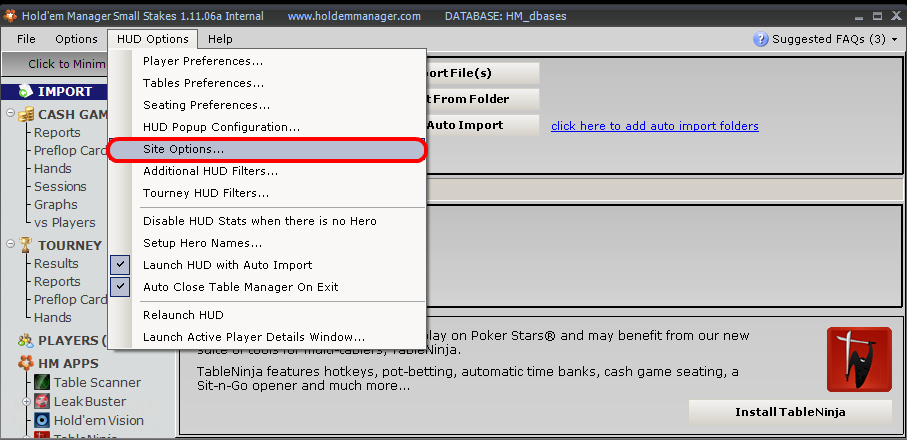Viewport: 907px width, 440px height.
Task: Choose Tables Preferences menu entry
Action: (267, 83)
